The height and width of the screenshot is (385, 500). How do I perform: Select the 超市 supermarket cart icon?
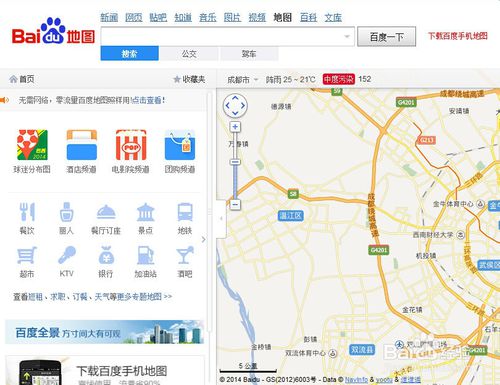(27, 255)
